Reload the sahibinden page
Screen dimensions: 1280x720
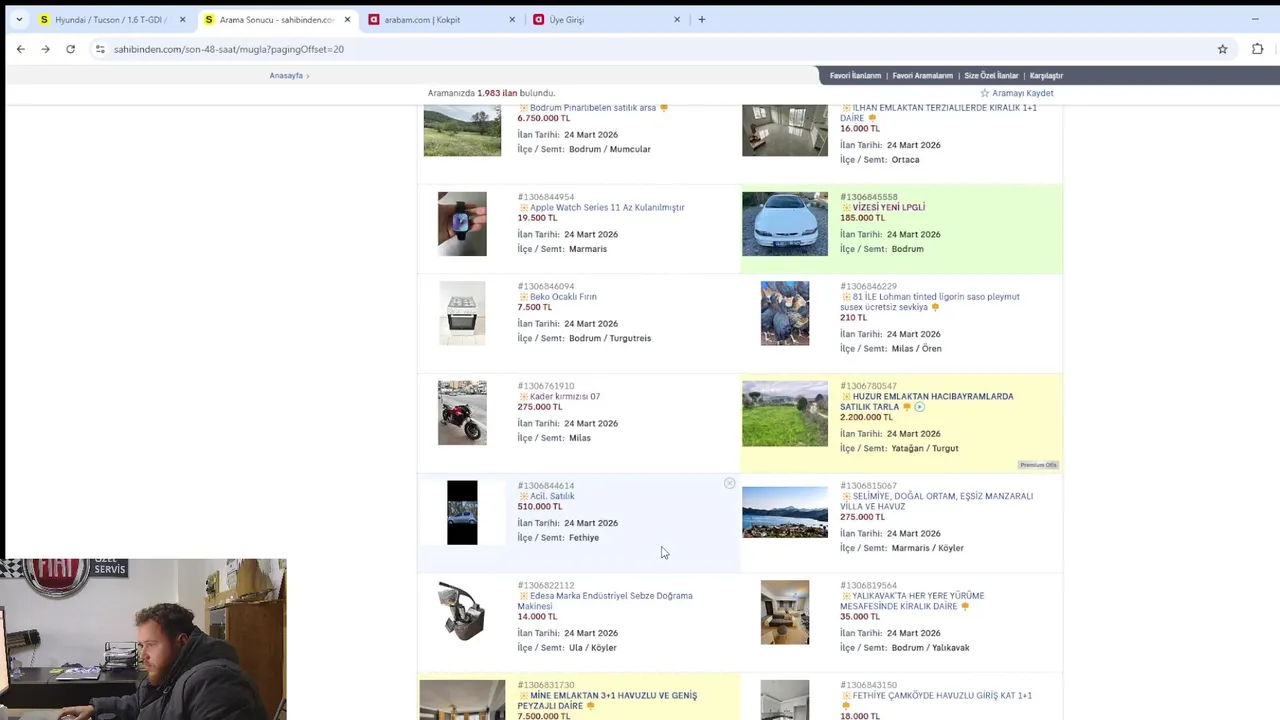(x=70, y=49)
